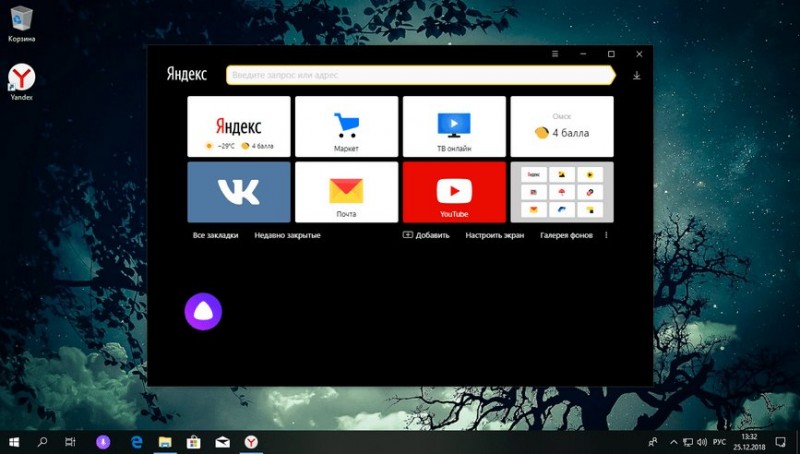Viewport: 800px width, 454px height.
Task: Minimize the Yandex browser window
Action: tap(583, 54)
